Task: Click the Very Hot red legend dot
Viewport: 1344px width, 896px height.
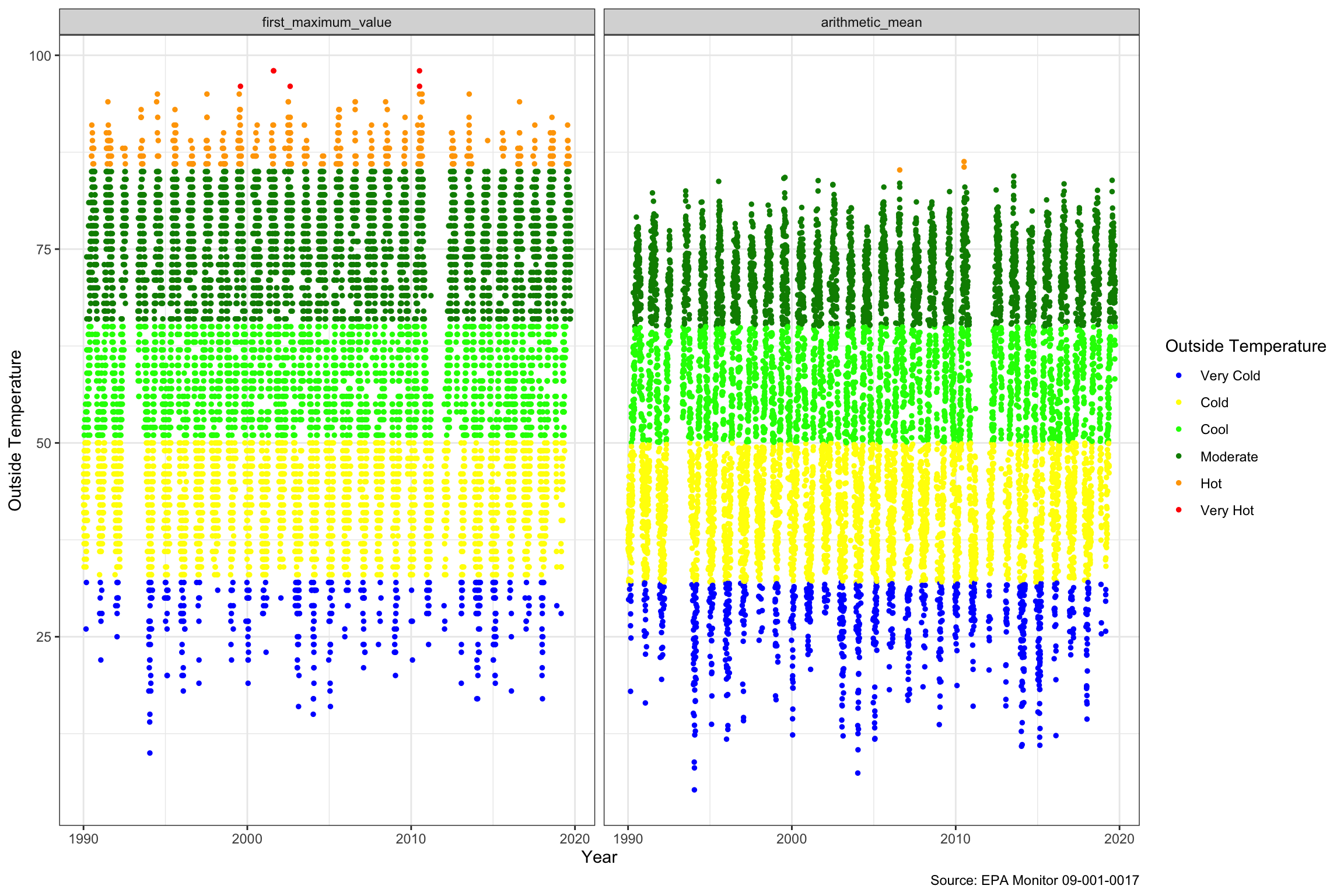Action: coord(1179,510)
